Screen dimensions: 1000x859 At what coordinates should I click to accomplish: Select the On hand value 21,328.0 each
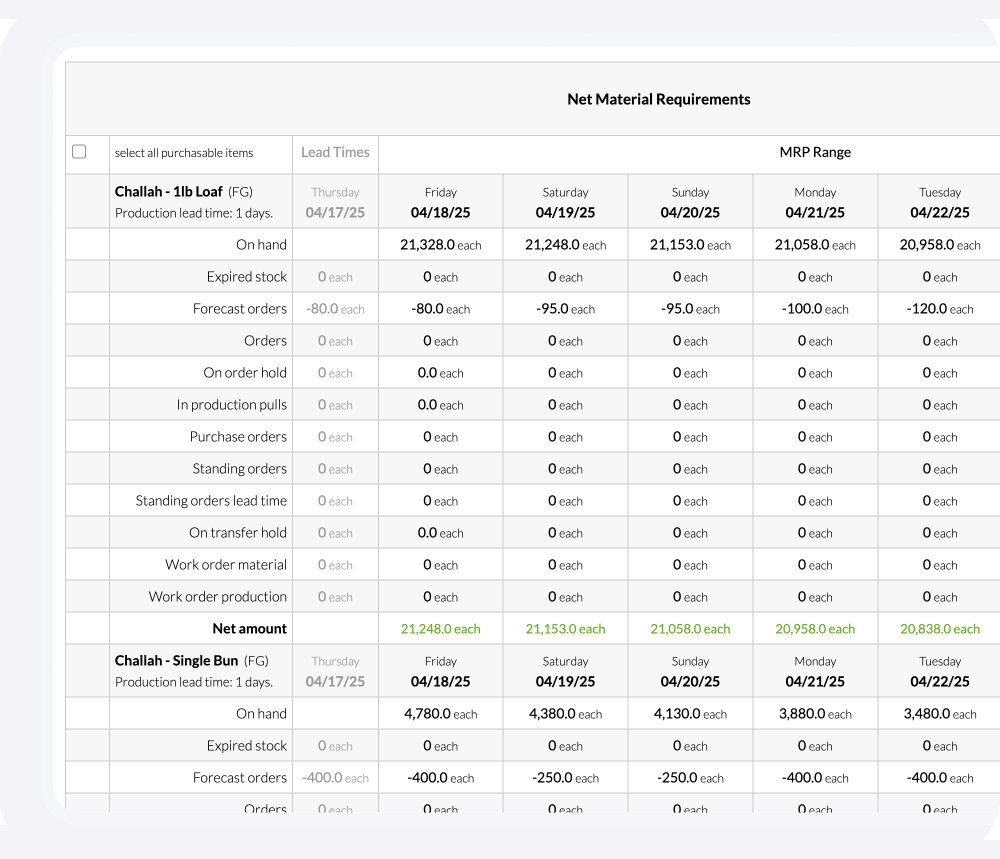[440, 244]
